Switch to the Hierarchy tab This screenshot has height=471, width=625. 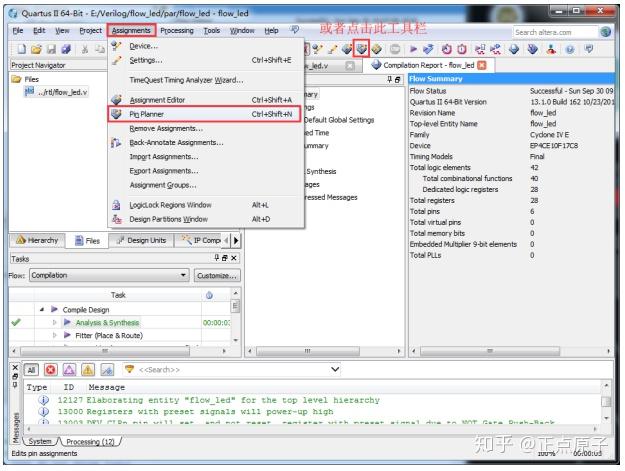[37, 240]
